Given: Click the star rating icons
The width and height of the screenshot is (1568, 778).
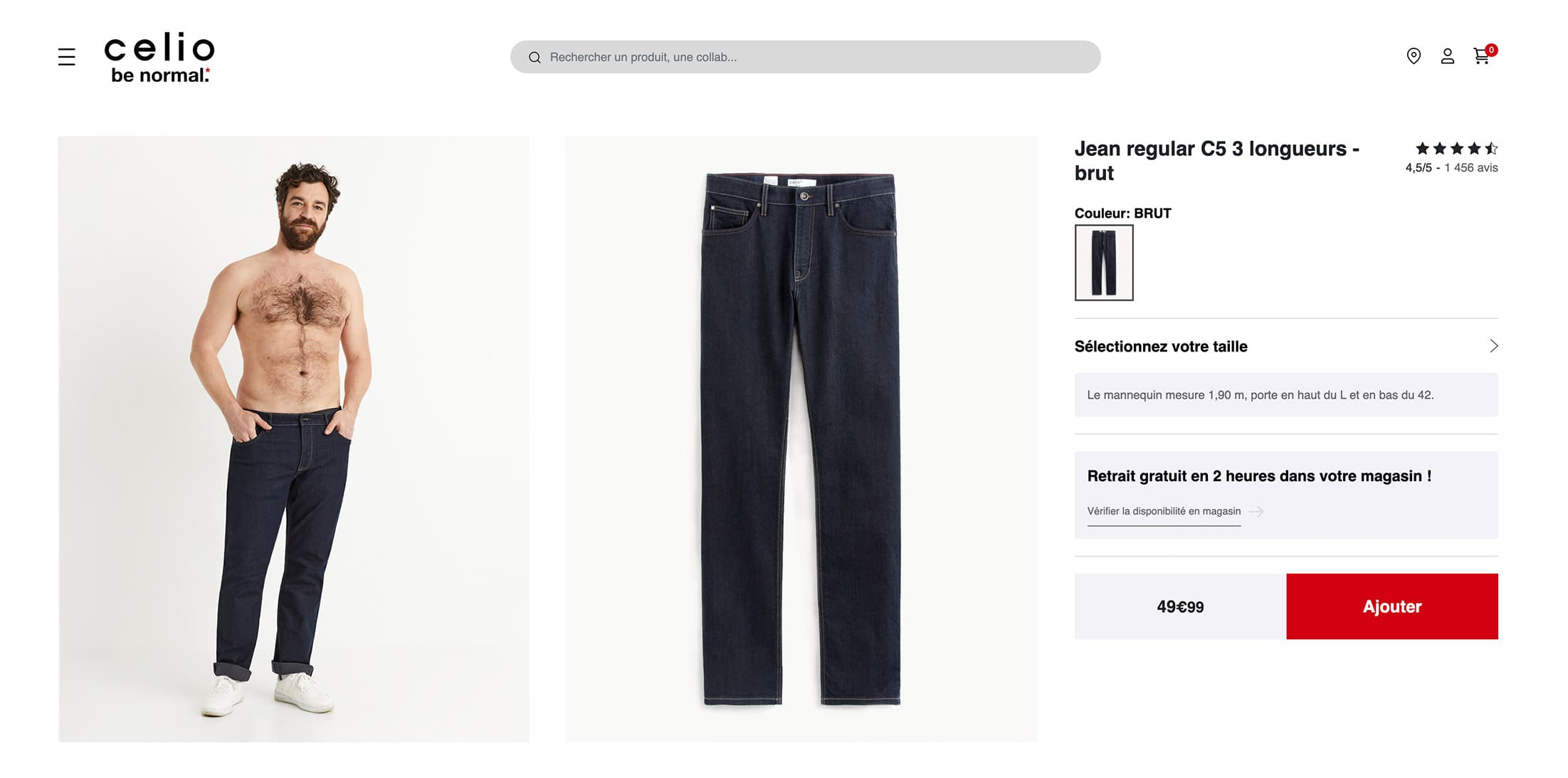Looking at the screenshot, I should click(x=1456, y=149).
